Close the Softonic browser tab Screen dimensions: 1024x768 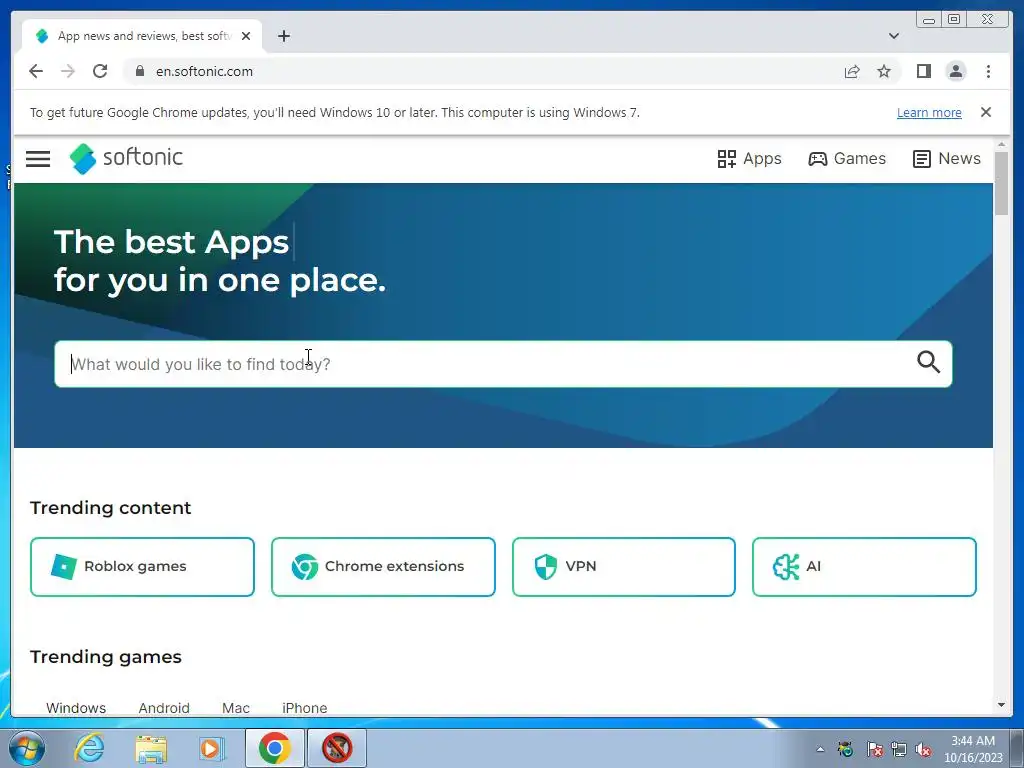246,36
